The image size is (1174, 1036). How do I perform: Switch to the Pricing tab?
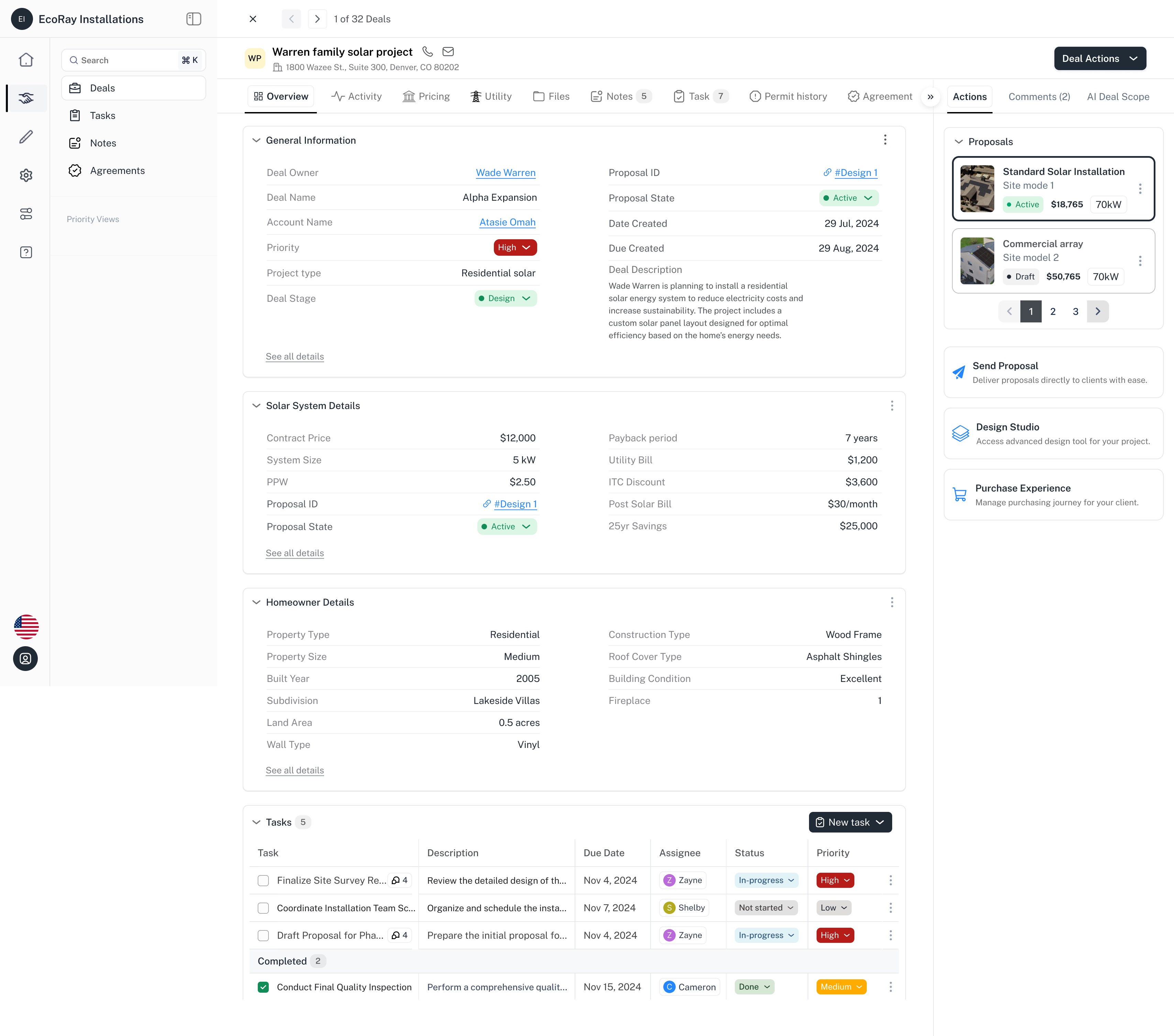tap(426, 97)
